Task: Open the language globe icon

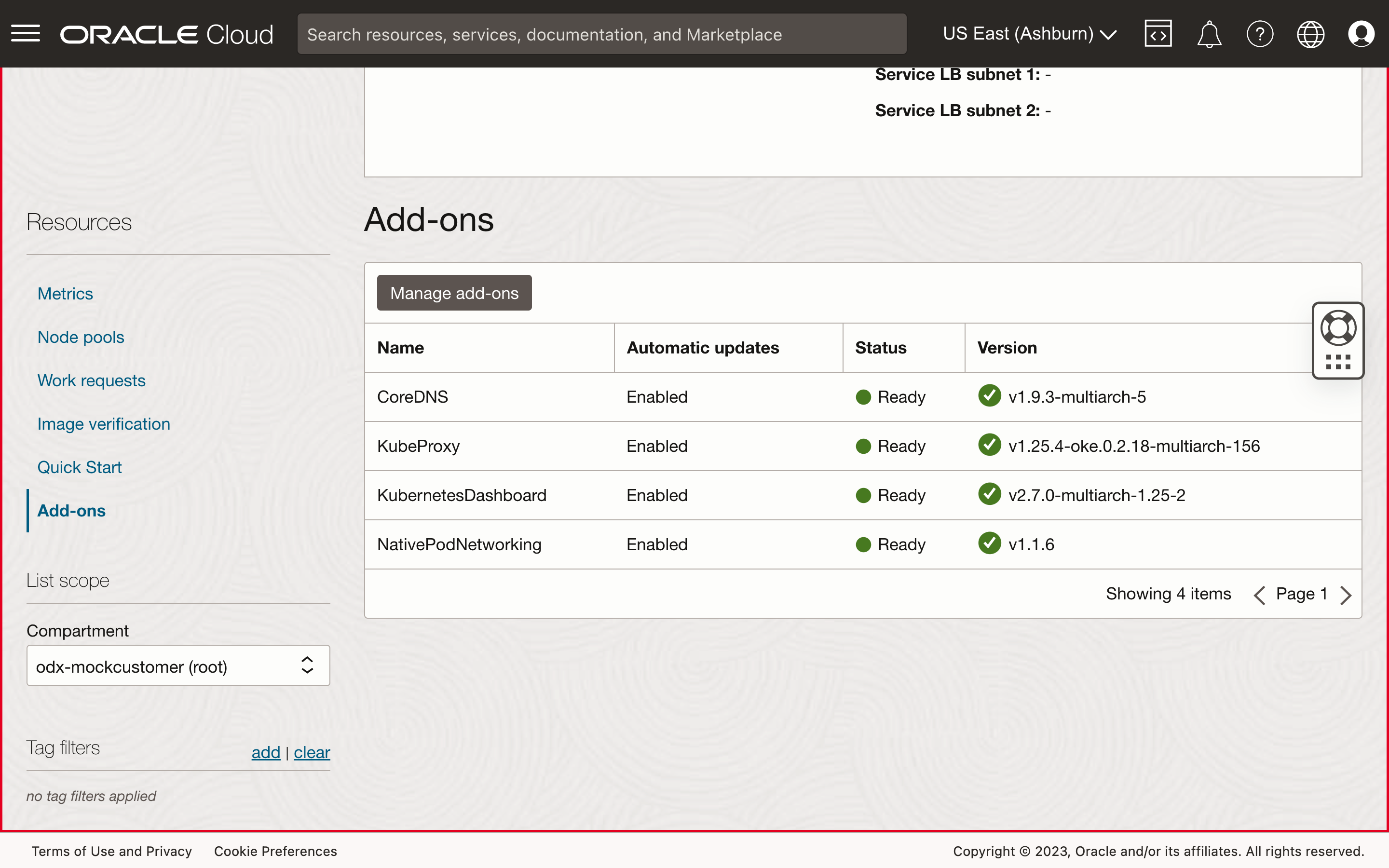Action: (x=1311, y=33)
